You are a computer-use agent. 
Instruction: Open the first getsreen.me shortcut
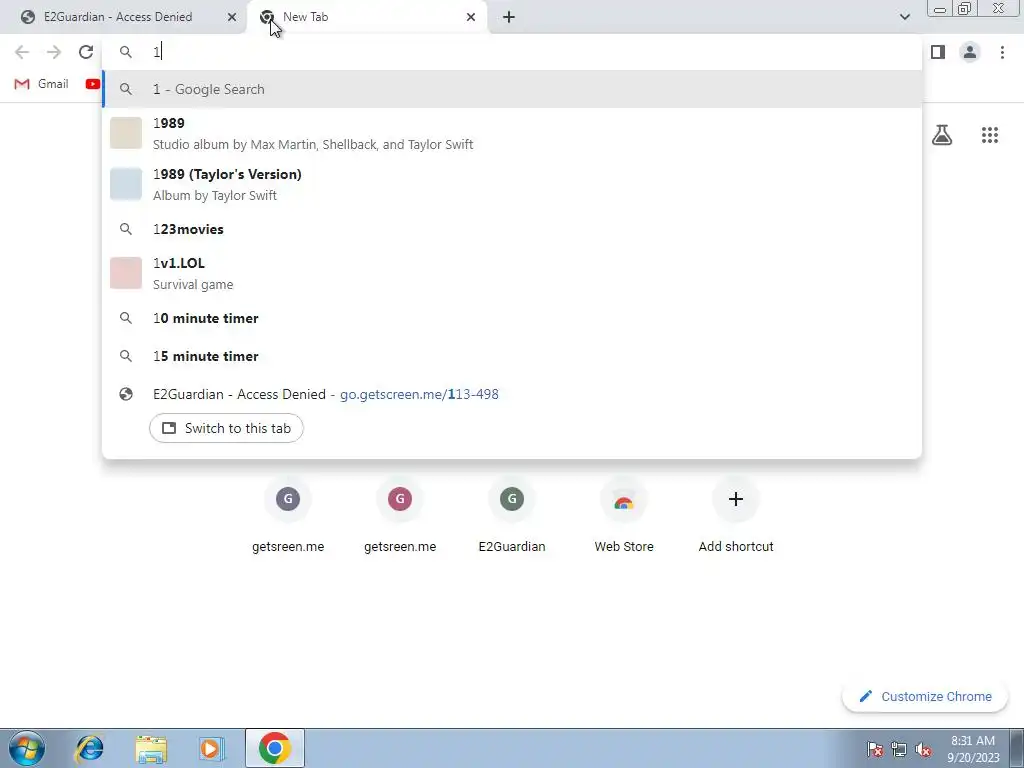tap(288, 516)
